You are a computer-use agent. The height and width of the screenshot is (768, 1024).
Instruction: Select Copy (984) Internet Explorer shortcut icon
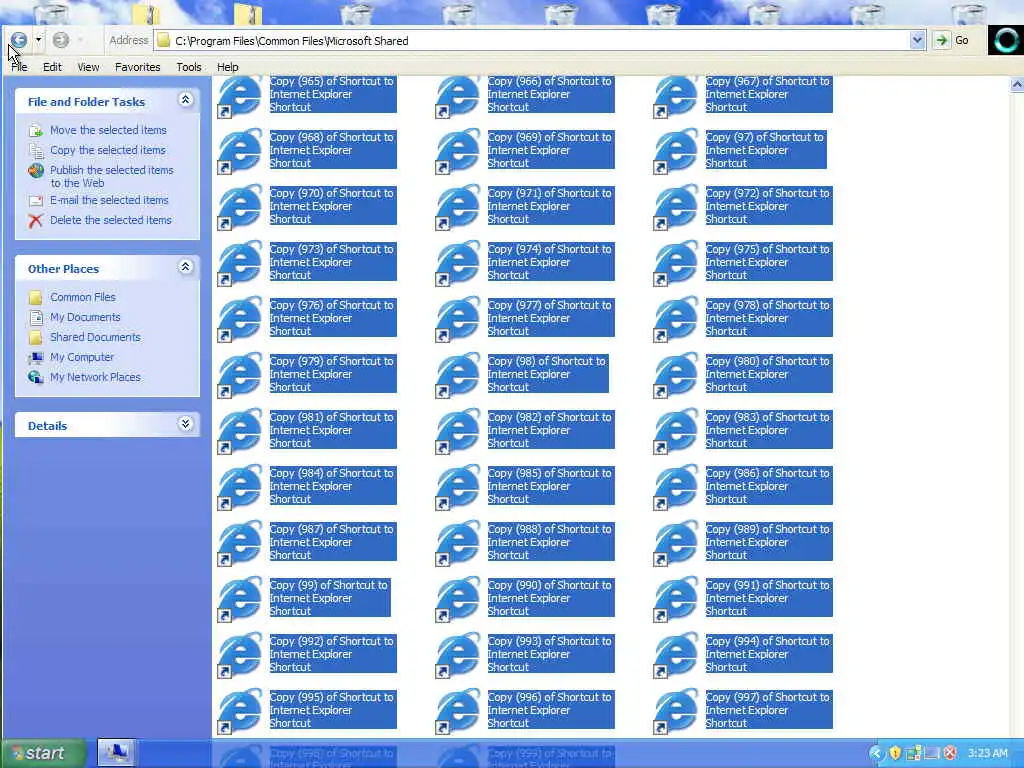[240, 488]
